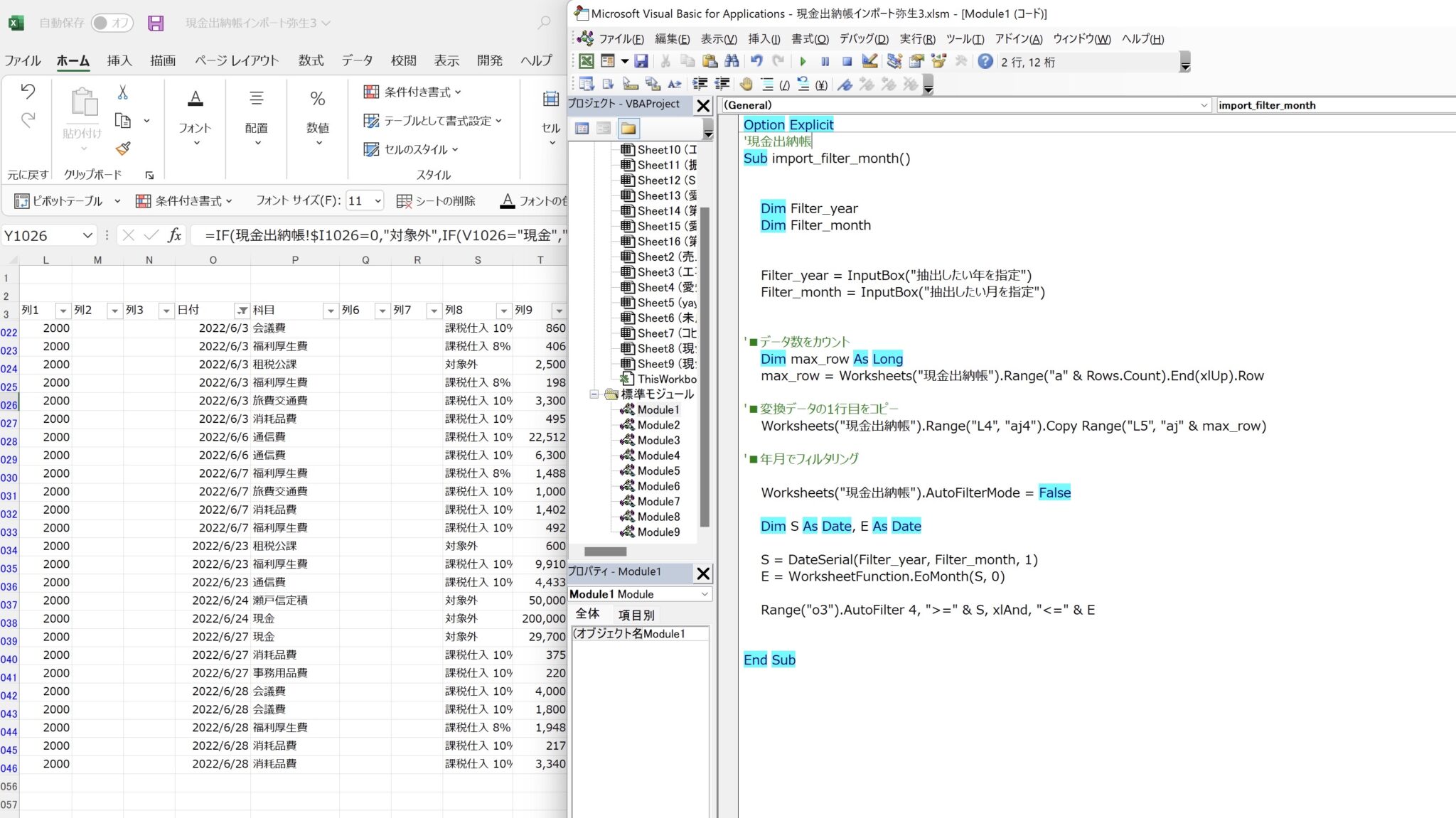Click View Microsoft Excel icon
Image resolution: width=1456 pixels, height=818 pixels.
click(x=587, y=62)
